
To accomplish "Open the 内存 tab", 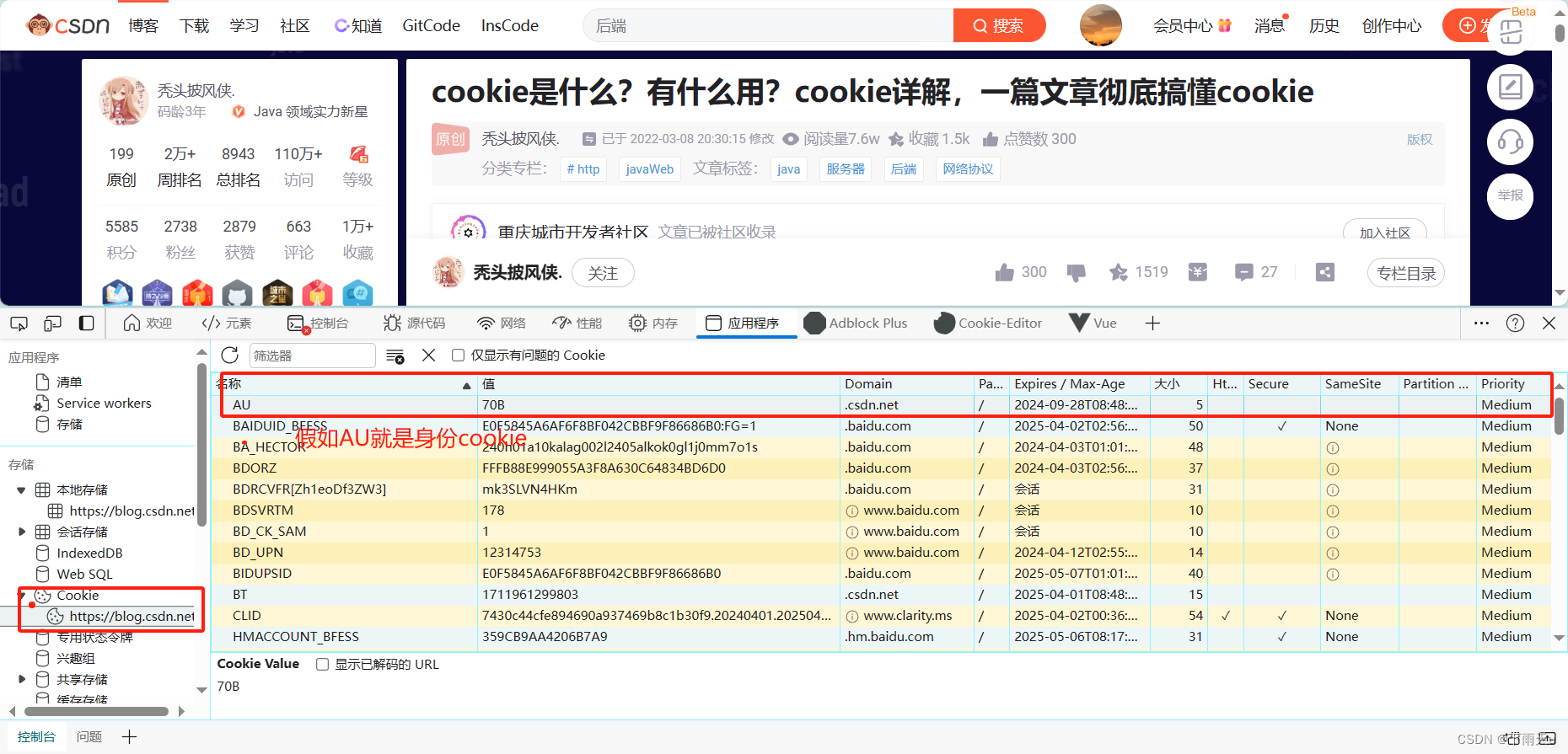I will click(653, 324).
